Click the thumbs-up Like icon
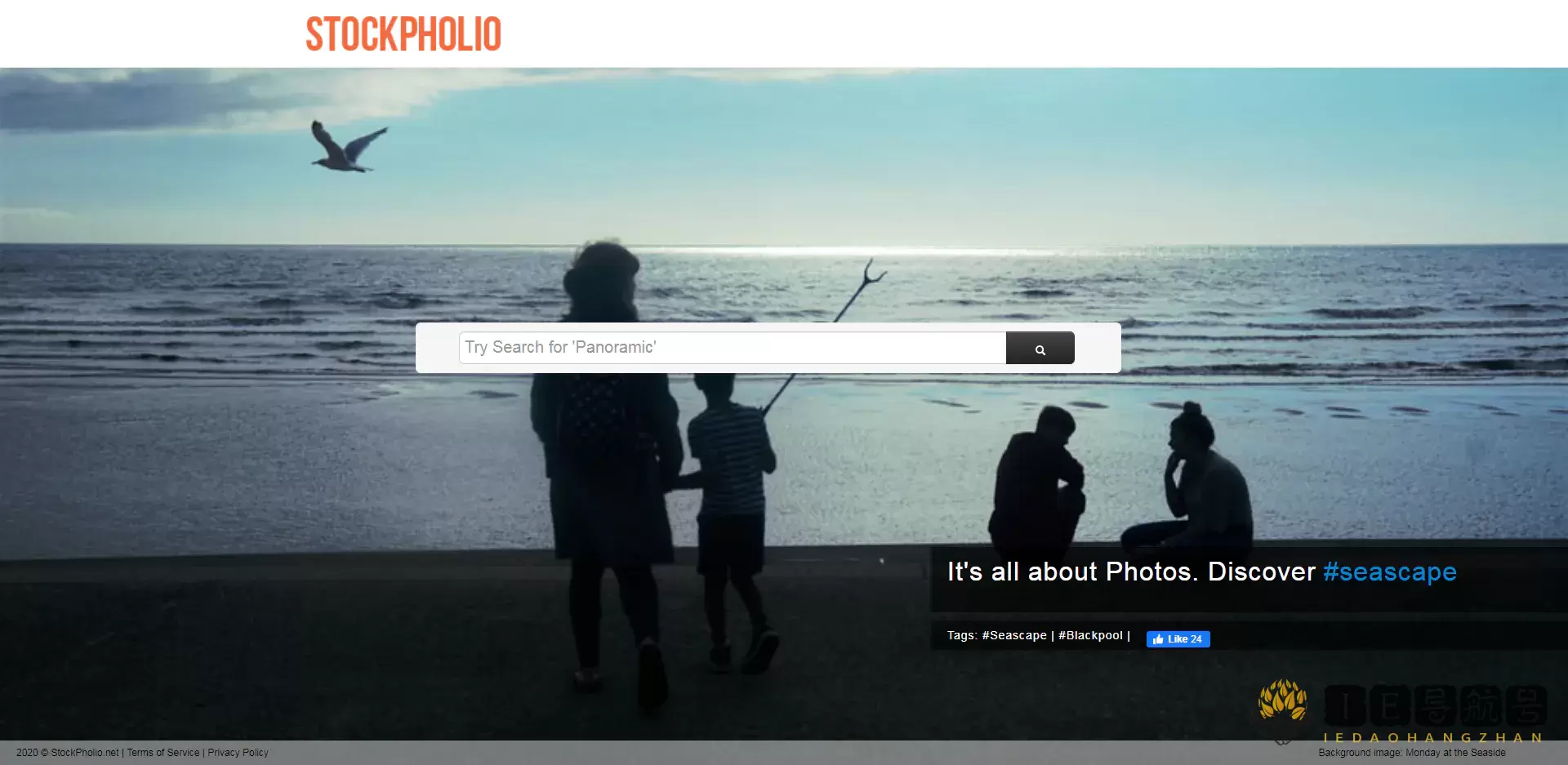The image size is (1568, 765). [x=1158, y=639]
